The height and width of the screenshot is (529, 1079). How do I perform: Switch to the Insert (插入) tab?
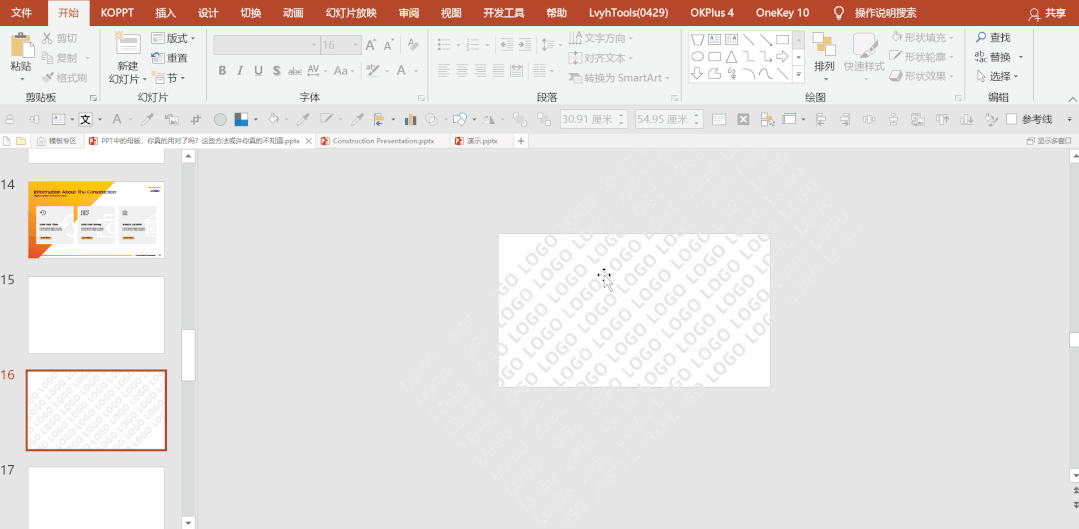pos(166,13)
